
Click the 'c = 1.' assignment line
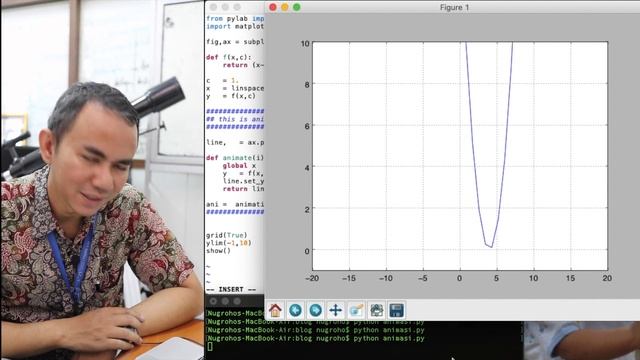(222, 81)
